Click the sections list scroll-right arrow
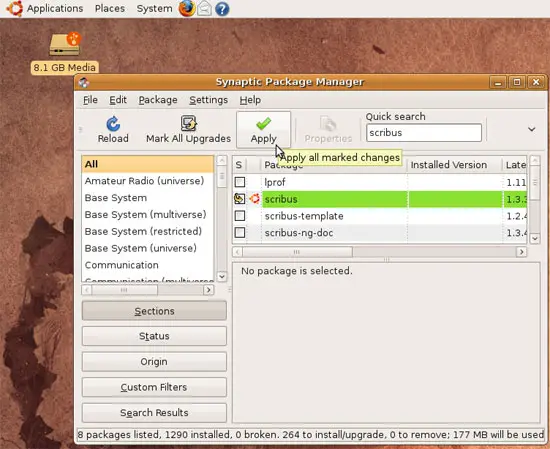The height and width of the screenshot is (449, 550). pyautogui.click(x=209, y=290)
